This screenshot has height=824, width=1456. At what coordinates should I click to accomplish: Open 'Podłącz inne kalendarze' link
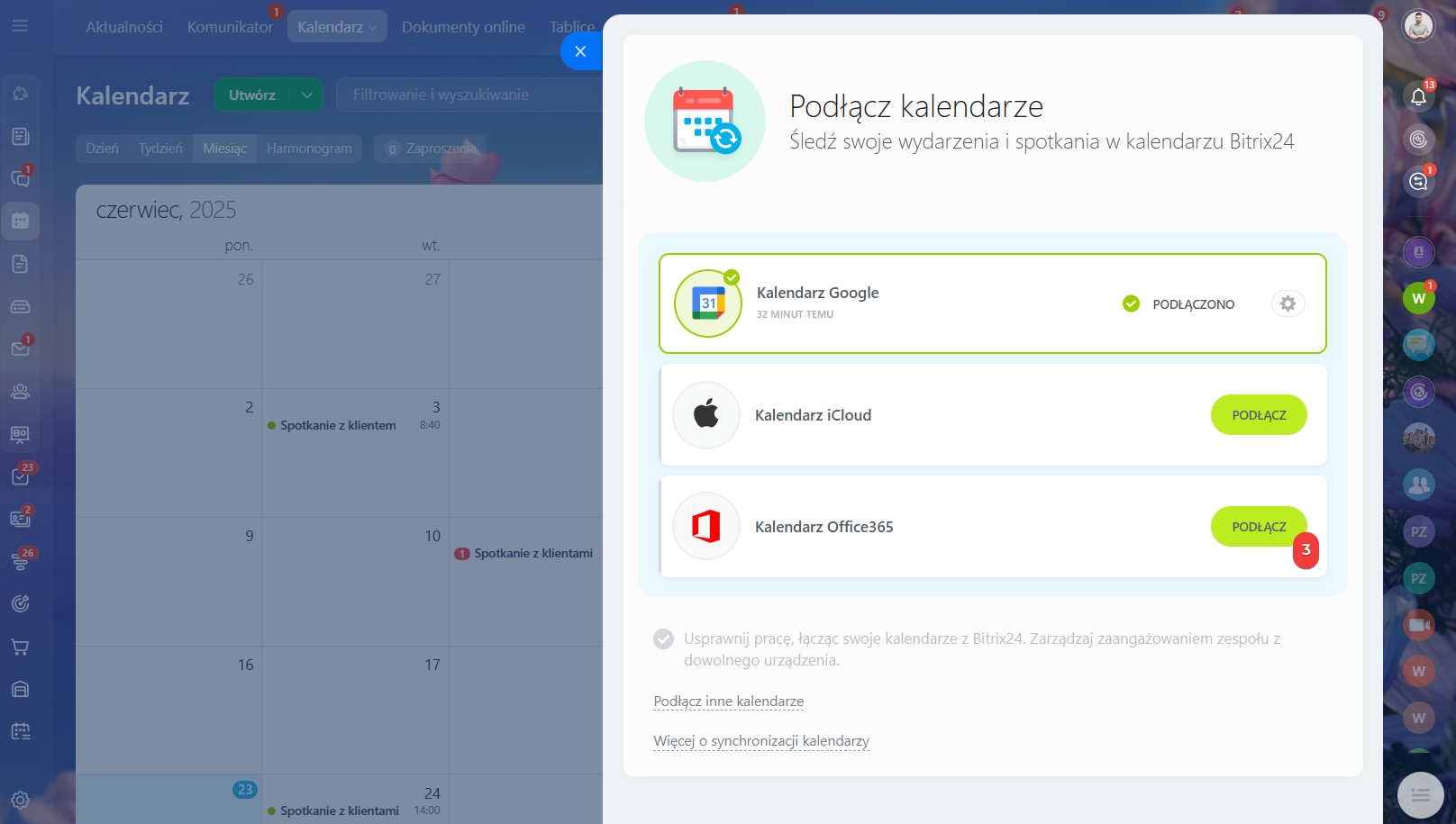point(728,702)
